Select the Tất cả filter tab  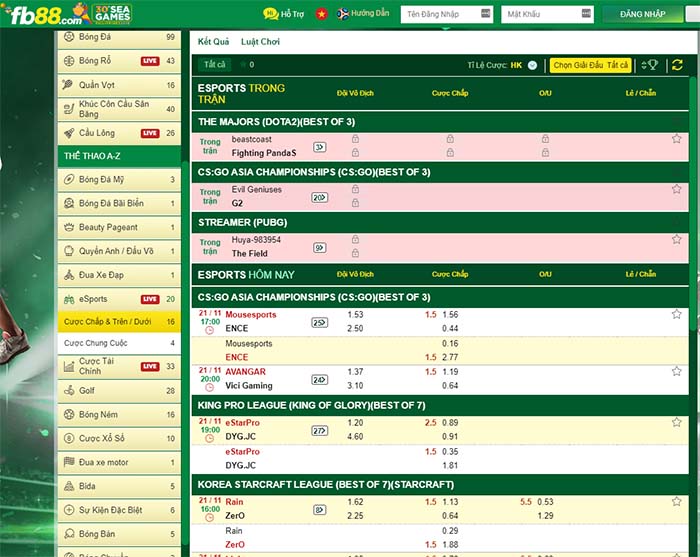point(215,65)
